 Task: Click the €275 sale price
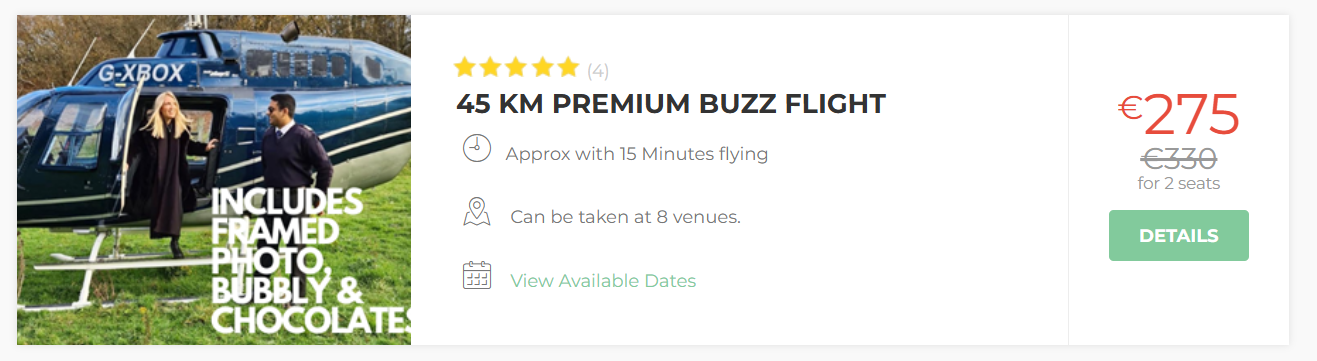(x=1179, y=114)
